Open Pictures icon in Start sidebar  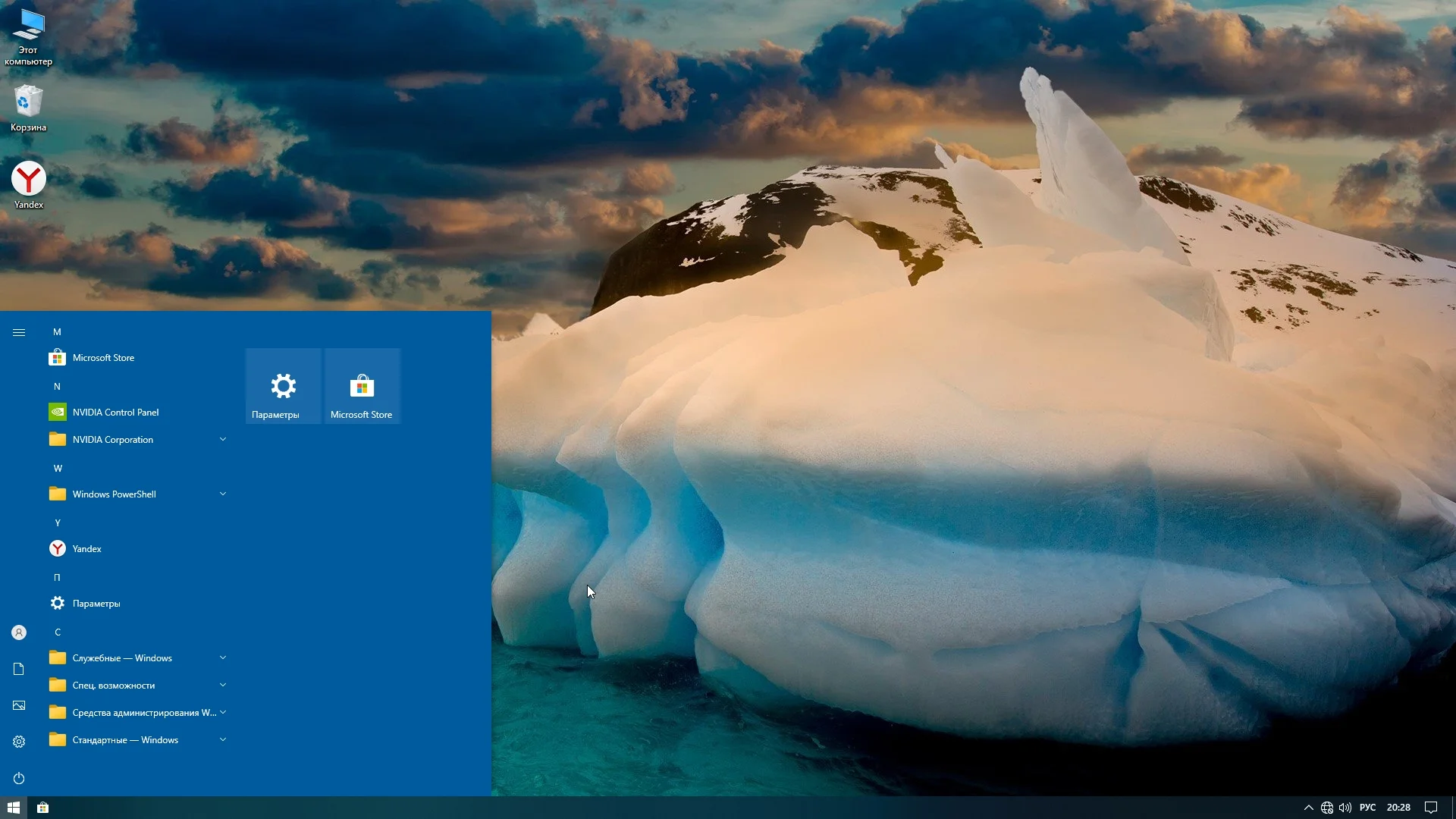click(19, 705)
